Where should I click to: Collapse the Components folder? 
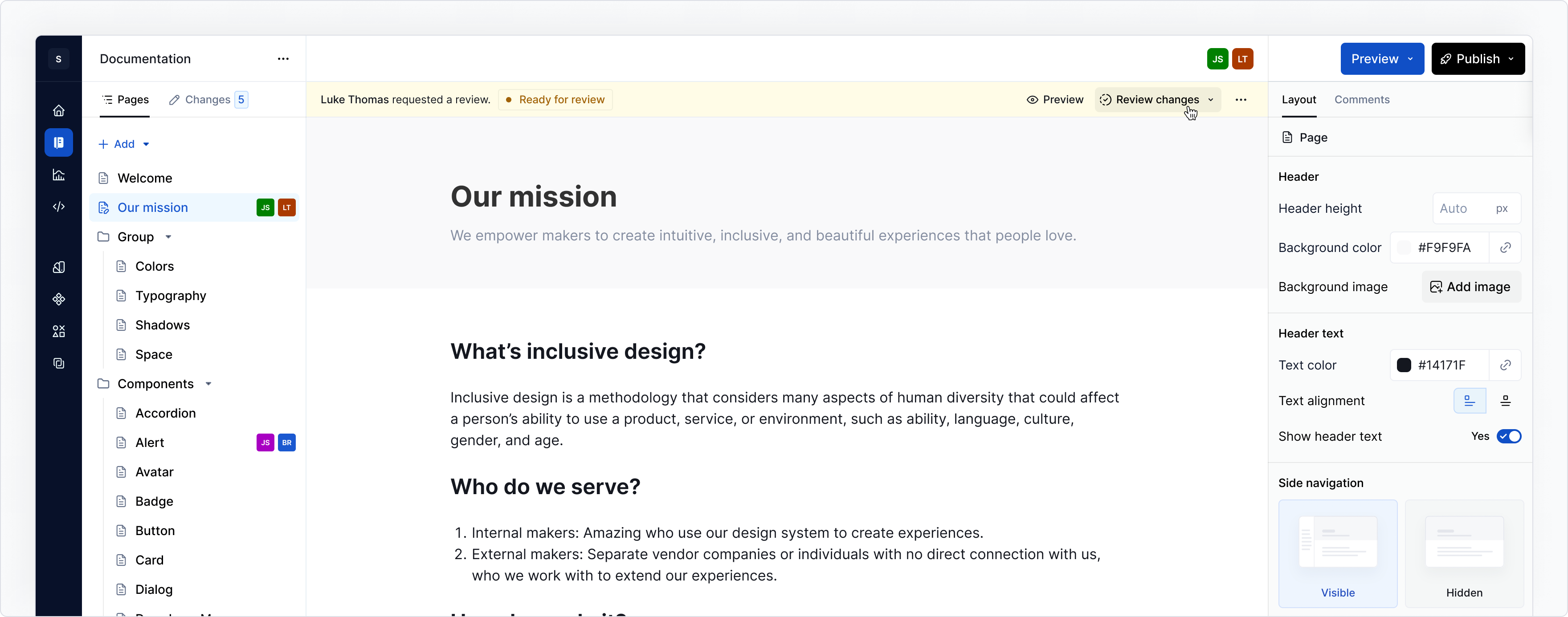click(209, 384)
